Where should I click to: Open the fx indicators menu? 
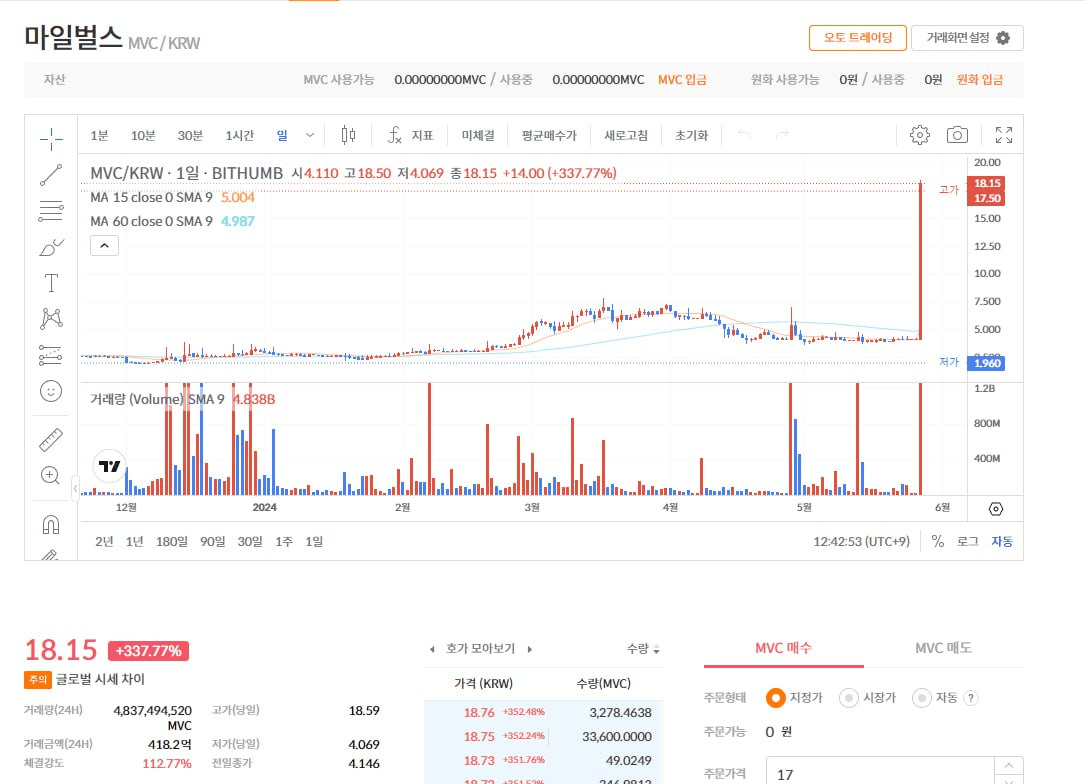pos(410,135)
